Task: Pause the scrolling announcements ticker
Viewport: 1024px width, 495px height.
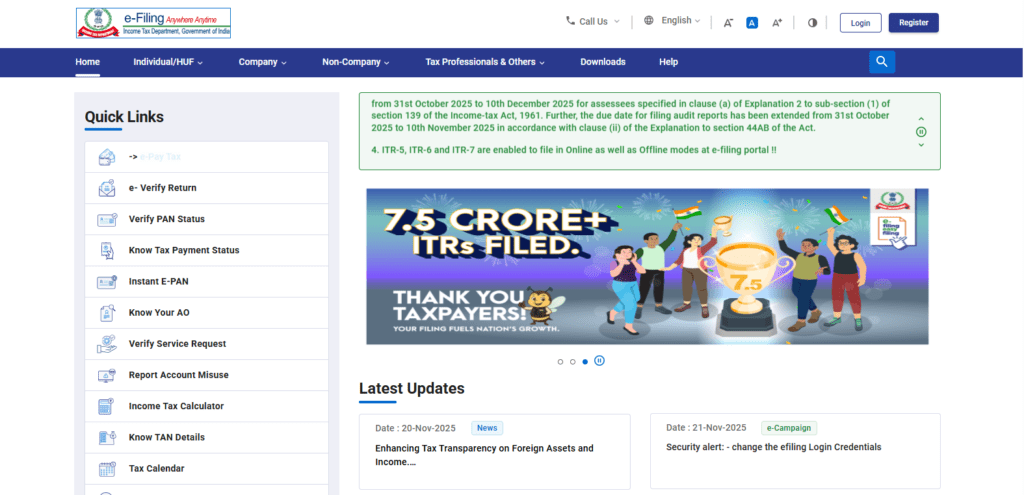Action: 921,132
